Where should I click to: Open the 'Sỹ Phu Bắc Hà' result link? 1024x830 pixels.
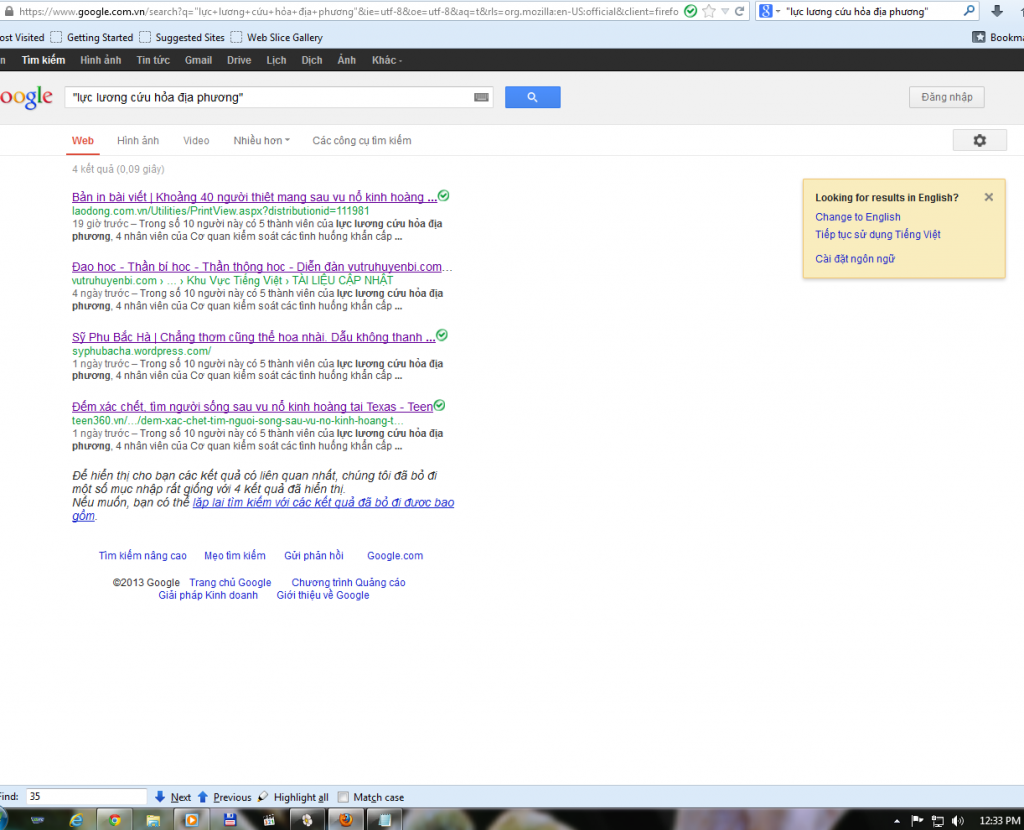click(253, 337)
